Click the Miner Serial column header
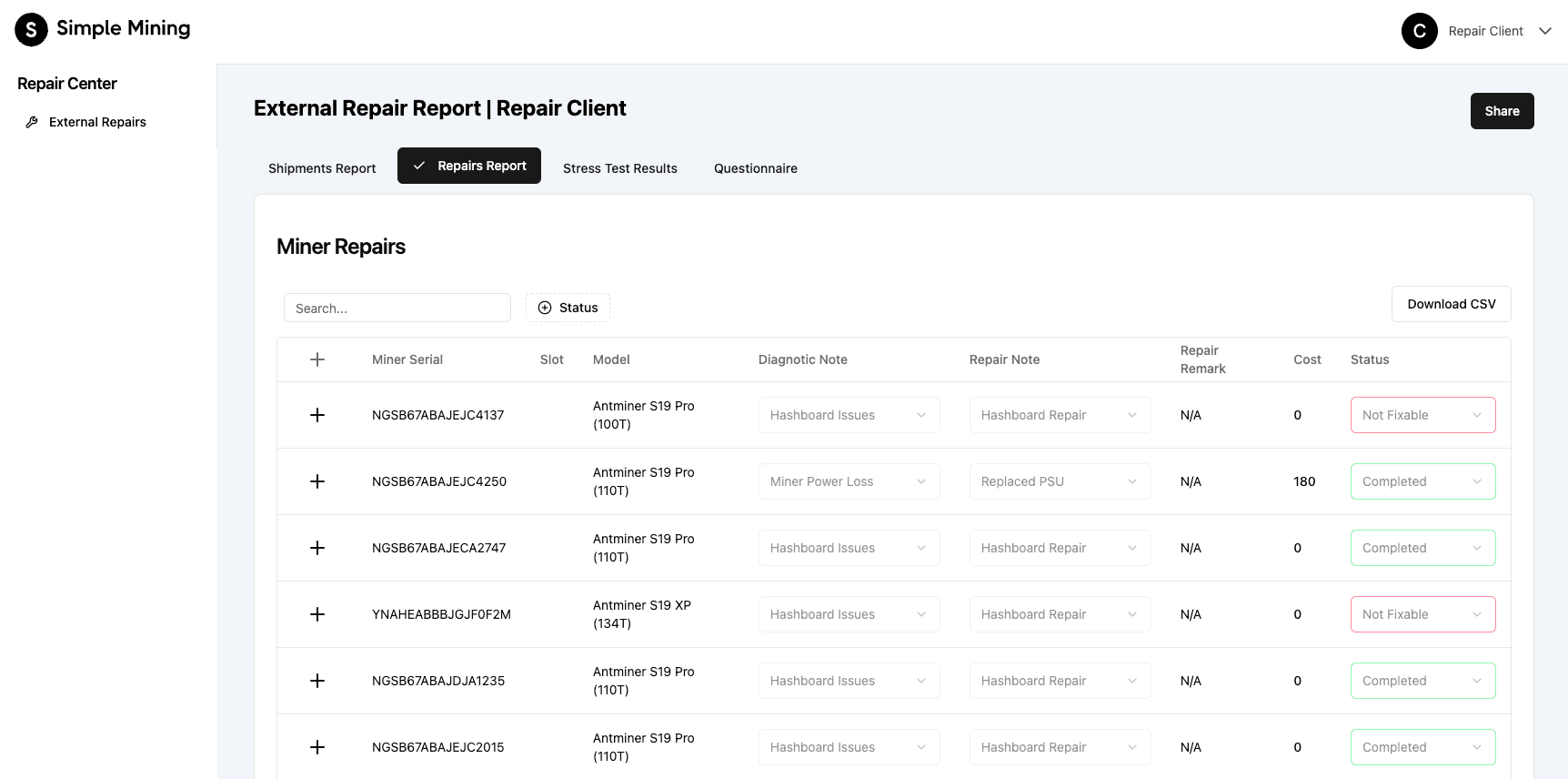This screenshot has height=779, width=1568. click(x=407, y=359)
